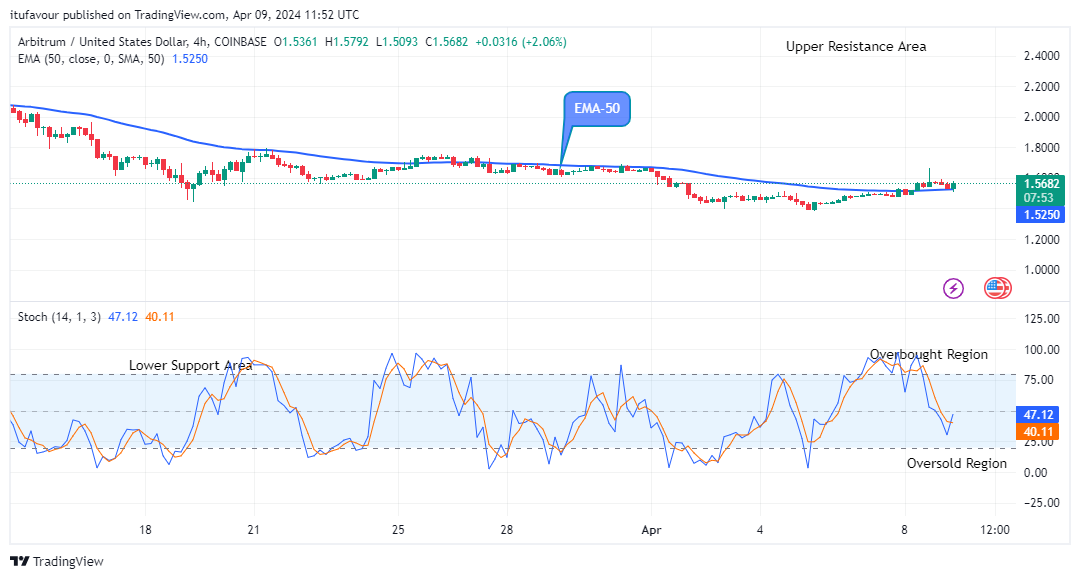This screenshot has width=1080, height=579.
Task: Click the current price label 1.5682
Action: [x=1041, y=184]
